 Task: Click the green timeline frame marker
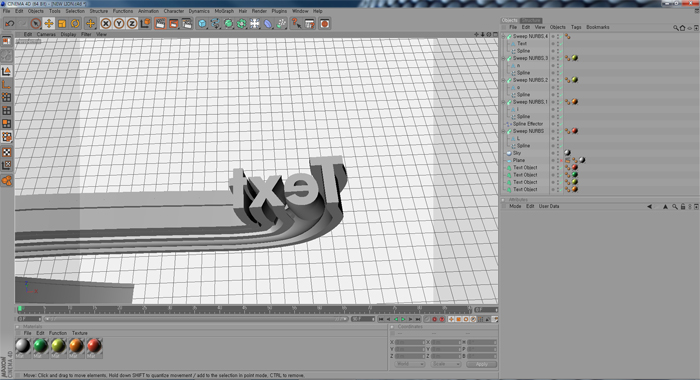click(20, 309)
